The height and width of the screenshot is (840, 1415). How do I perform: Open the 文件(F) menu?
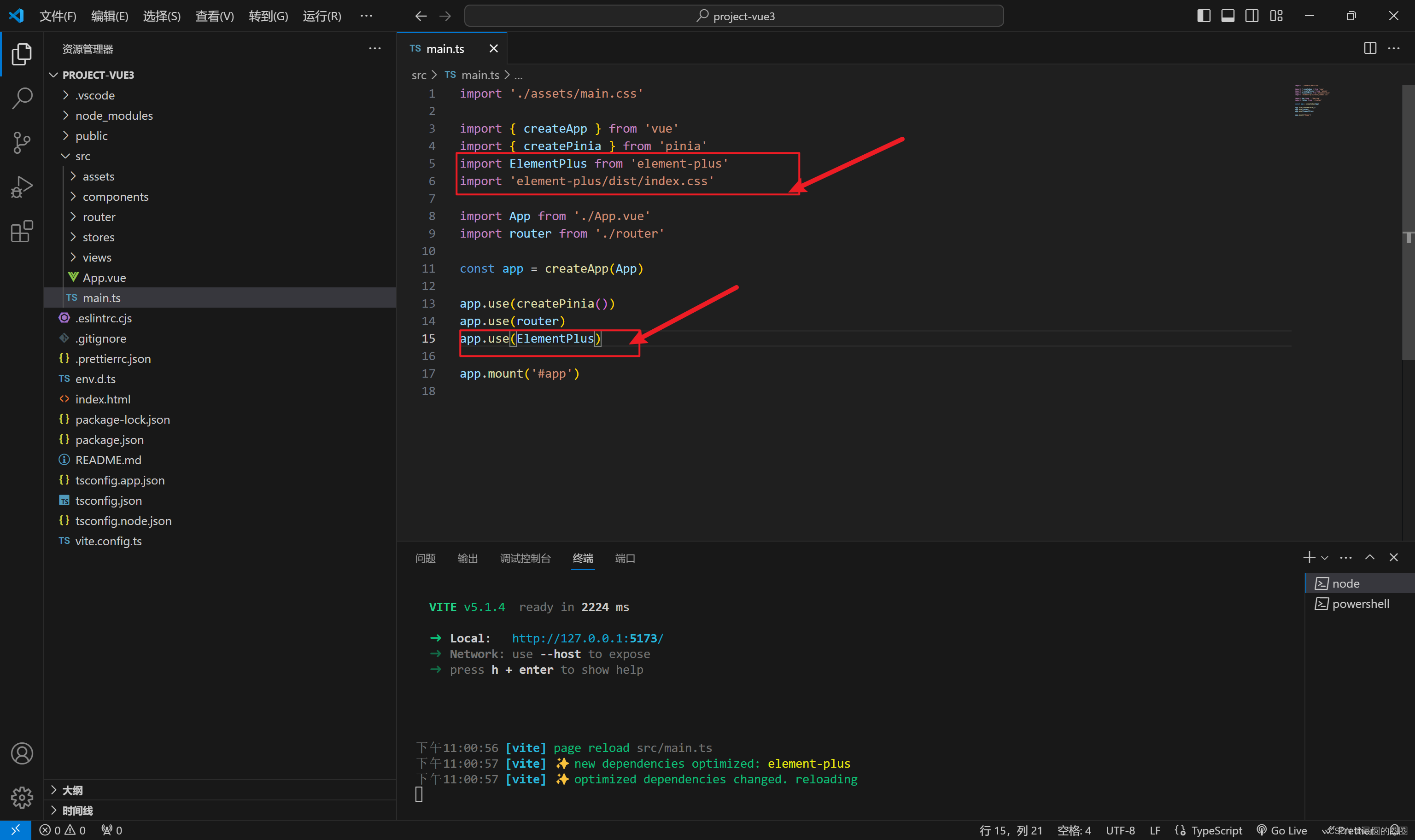tap(58, 16)
